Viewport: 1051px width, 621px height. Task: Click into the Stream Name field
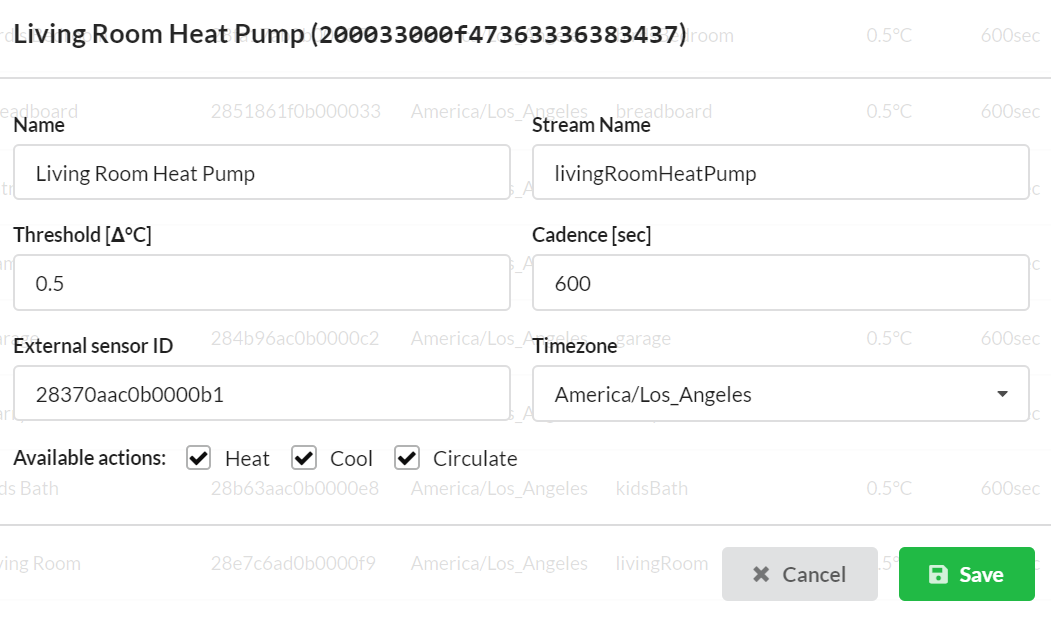coord(780,173)
